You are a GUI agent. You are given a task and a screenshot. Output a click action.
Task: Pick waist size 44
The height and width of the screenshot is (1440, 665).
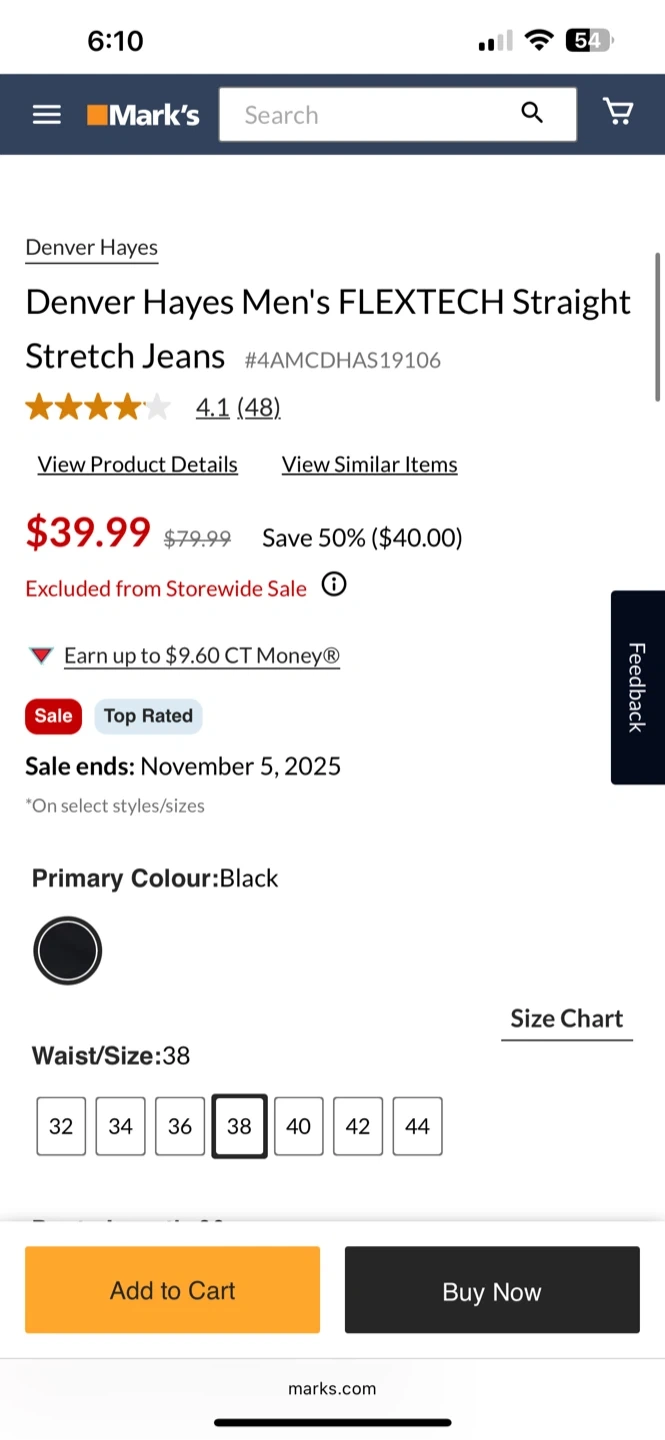tap(417, 1126)
